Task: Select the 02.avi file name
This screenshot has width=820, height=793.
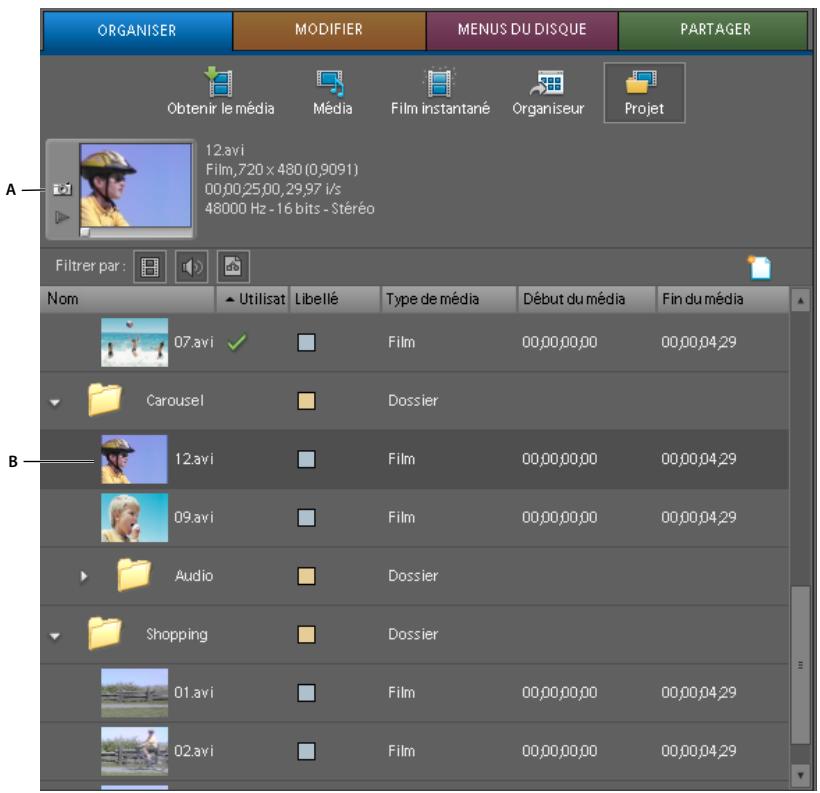Action: coord(193,751)
